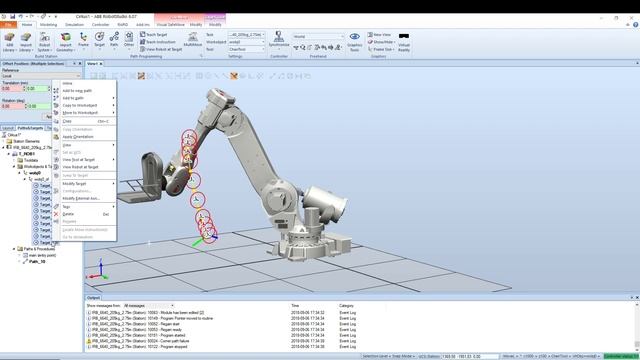Switch to the Controller ribbon tab
This screenshot has width=640, height=360.
coord(100,25)
